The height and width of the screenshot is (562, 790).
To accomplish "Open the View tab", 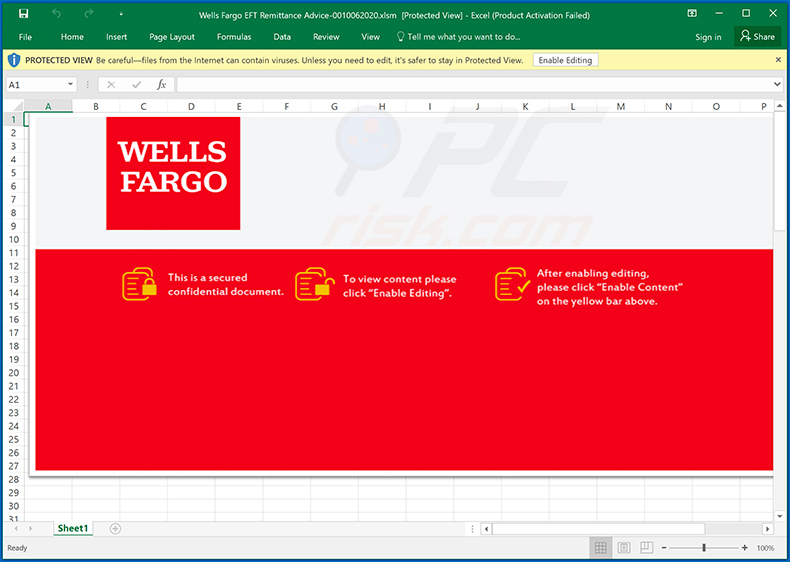I will click(370, 37).
